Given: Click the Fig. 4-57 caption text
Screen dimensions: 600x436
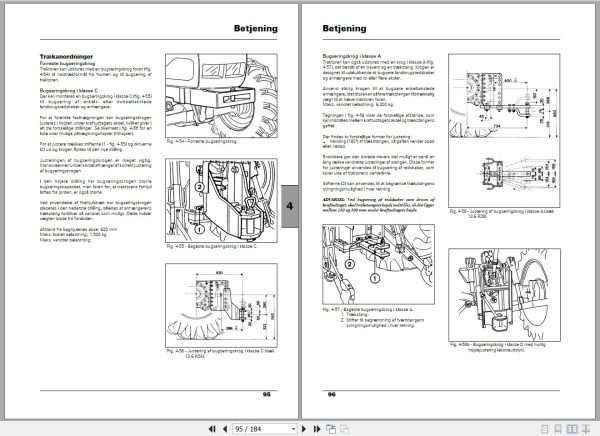Looking at the screenshot, I should click(369, 309).
